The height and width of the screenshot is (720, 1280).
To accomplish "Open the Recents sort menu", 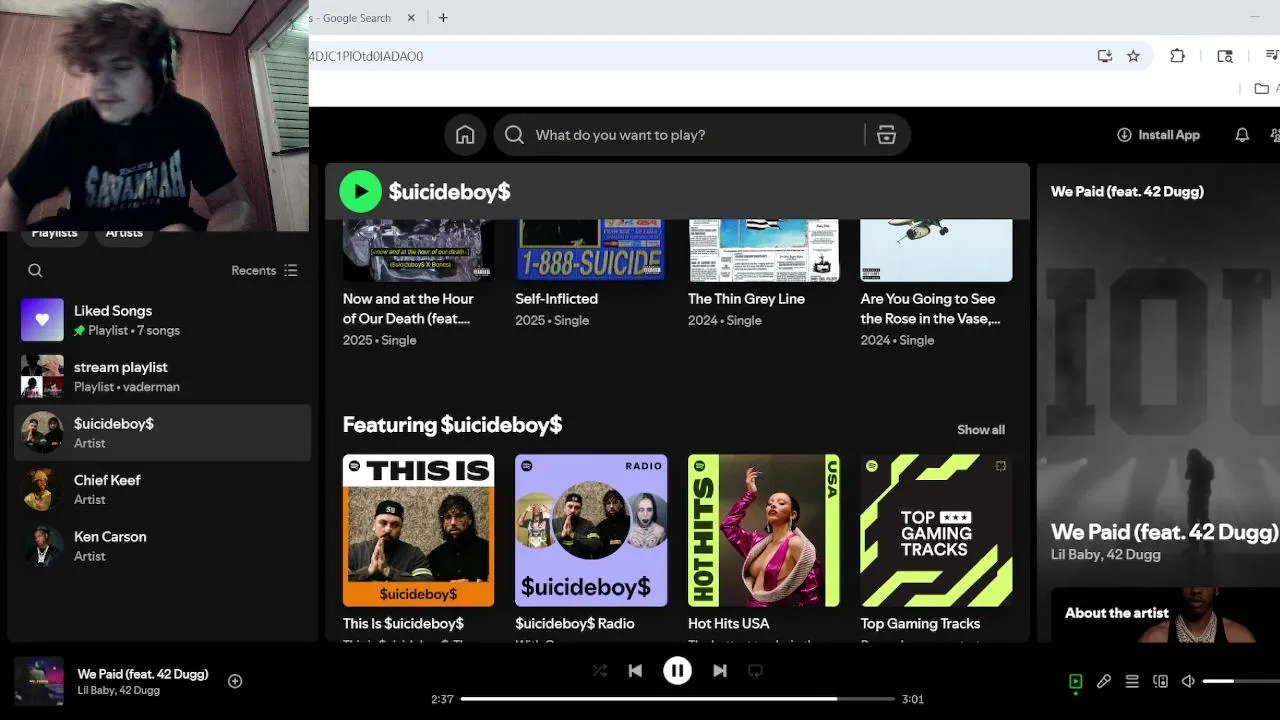I will (x=264, y=270).
